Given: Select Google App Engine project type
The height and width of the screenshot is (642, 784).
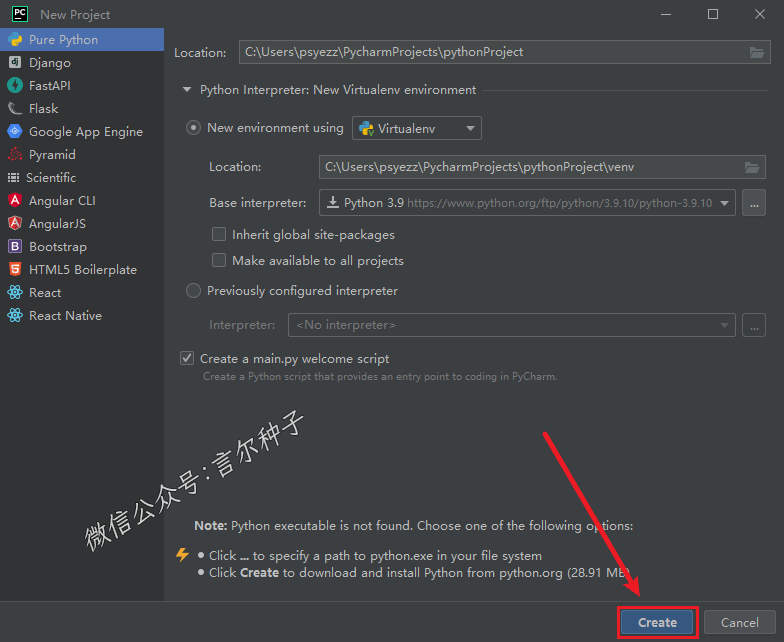Looking at the screenshot, I should pos(82,132).
